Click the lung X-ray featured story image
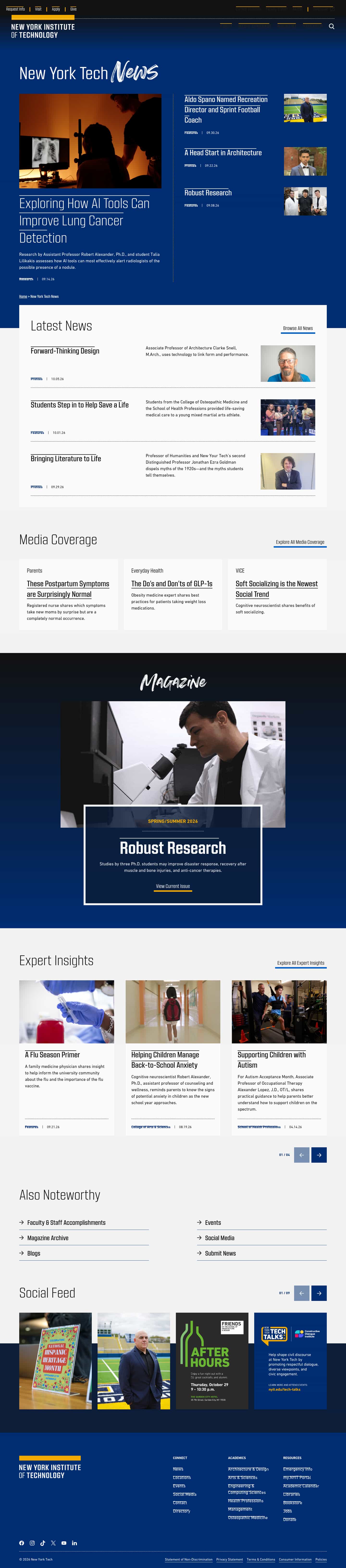 tap(90, 141)
